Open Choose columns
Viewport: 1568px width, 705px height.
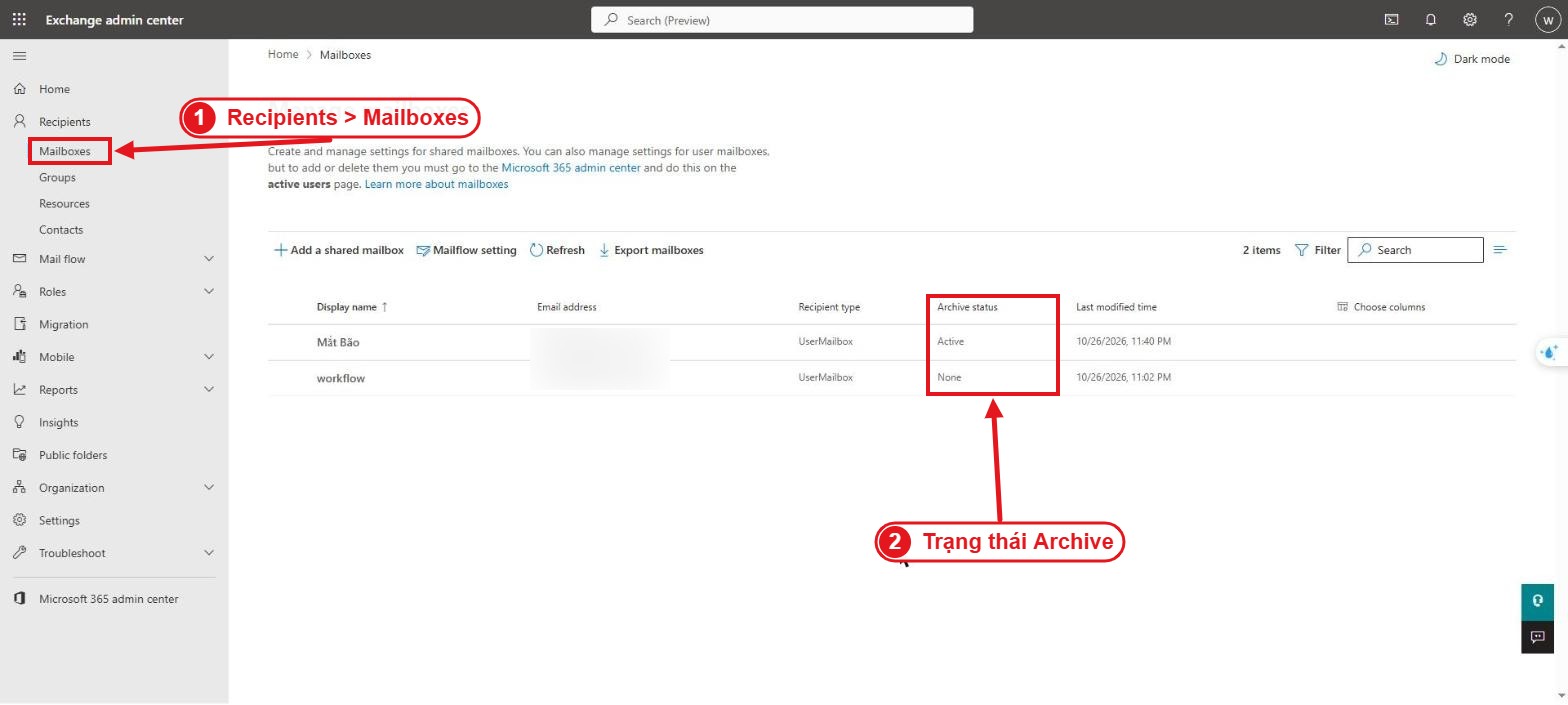(x=1381, y=307)
